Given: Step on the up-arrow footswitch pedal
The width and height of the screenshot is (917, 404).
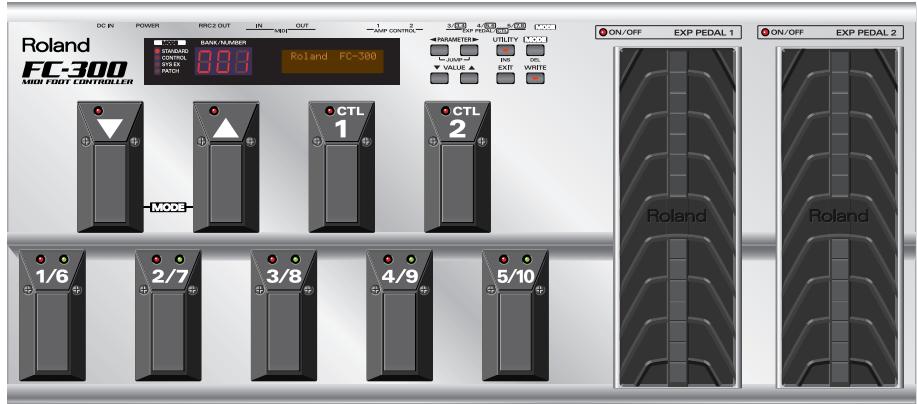Looking at the screenshot, I should click(x=226, y=167).
